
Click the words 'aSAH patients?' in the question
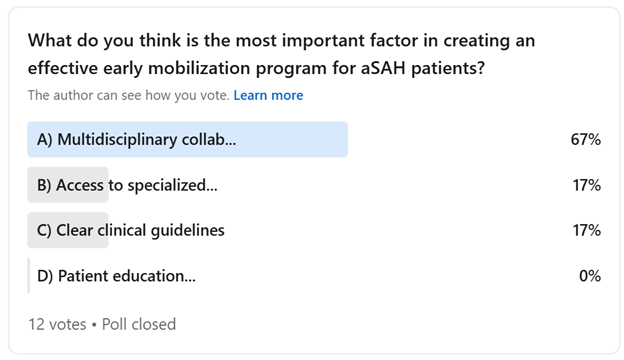pyautogui.click(x=423, y=68)
